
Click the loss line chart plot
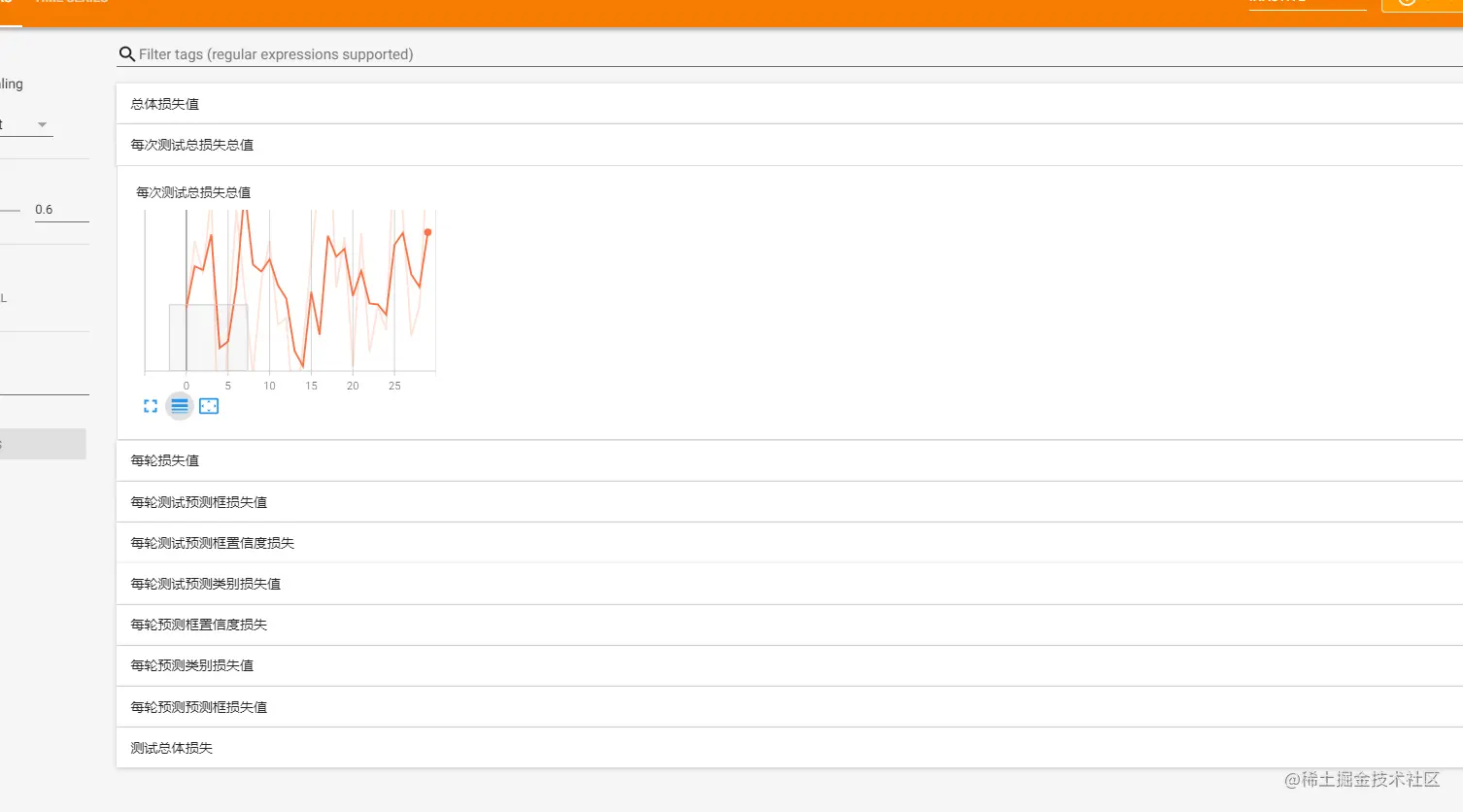tap(290, 290)
